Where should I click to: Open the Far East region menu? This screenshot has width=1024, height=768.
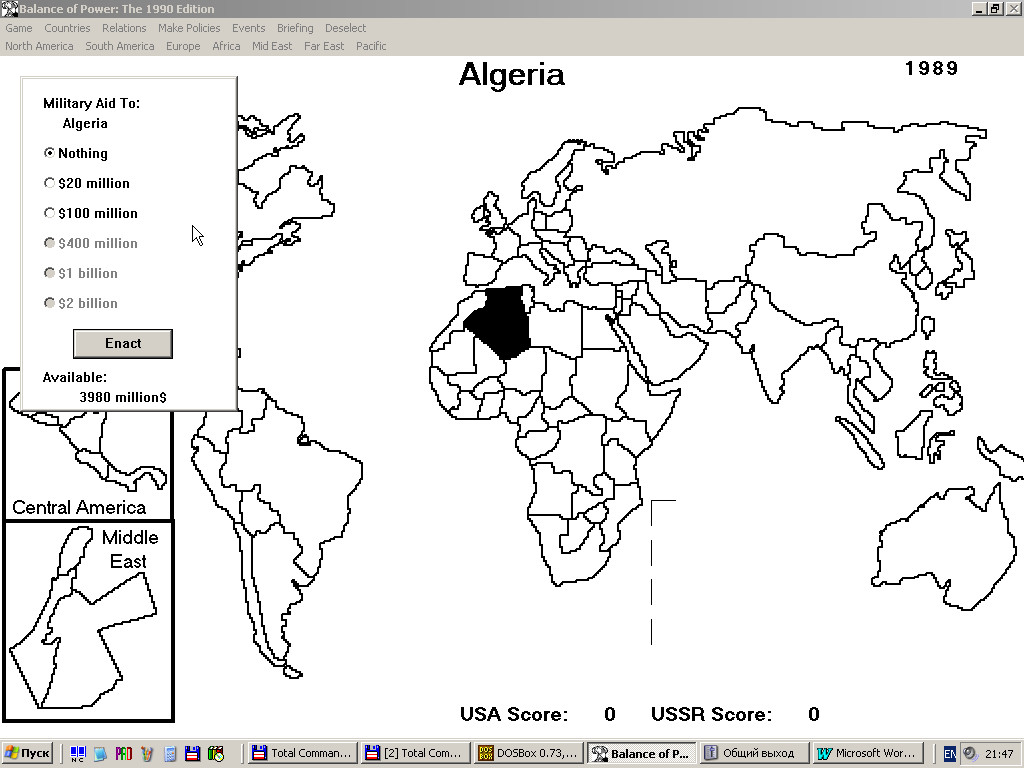click(x=324, y=46)
